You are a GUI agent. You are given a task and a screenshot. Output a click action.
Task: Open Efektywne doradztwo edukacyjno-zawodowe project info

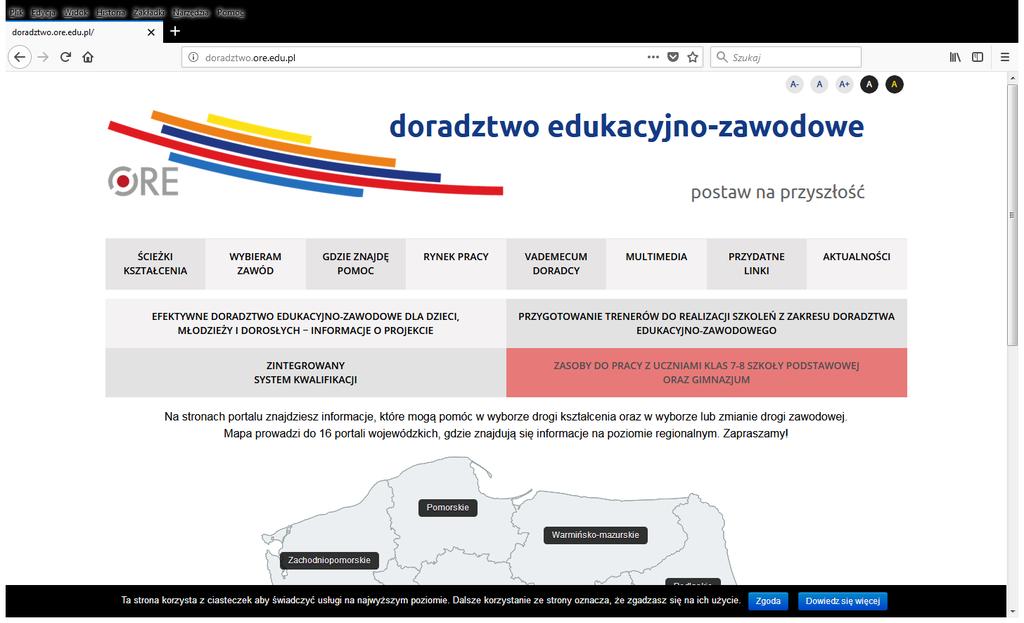(306, 323)
